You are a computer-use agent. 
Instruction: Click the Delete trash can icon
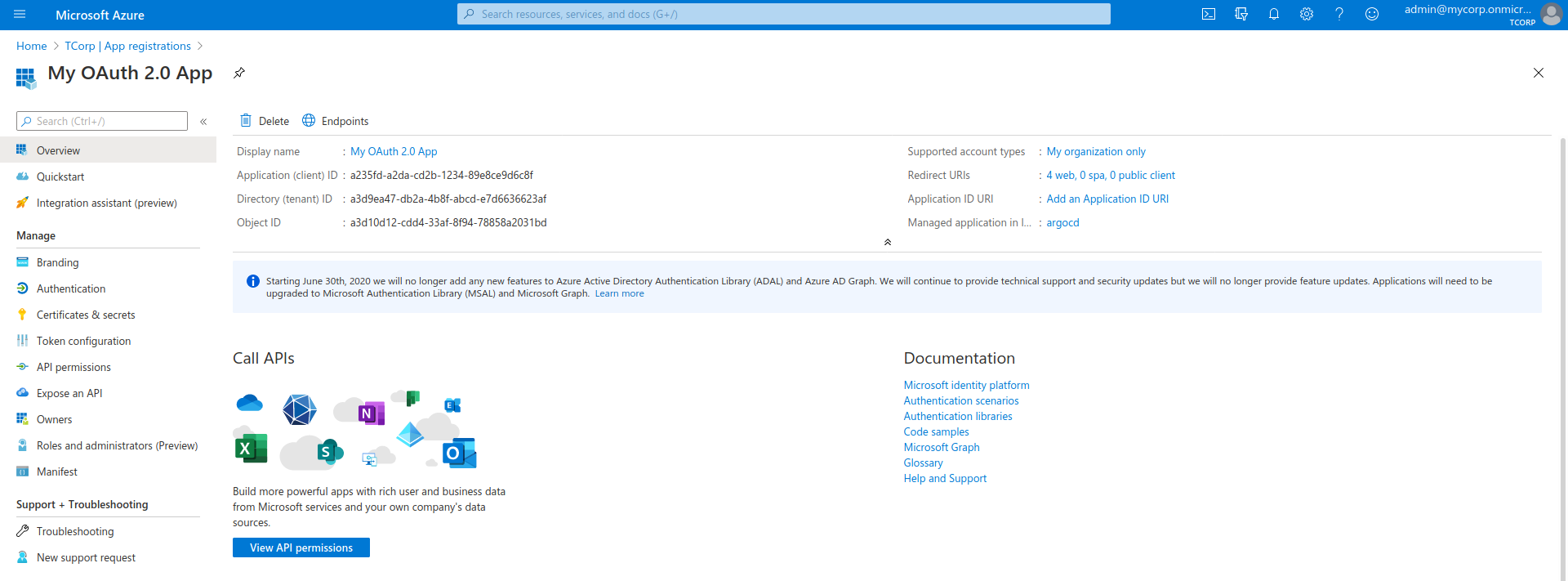246,120
